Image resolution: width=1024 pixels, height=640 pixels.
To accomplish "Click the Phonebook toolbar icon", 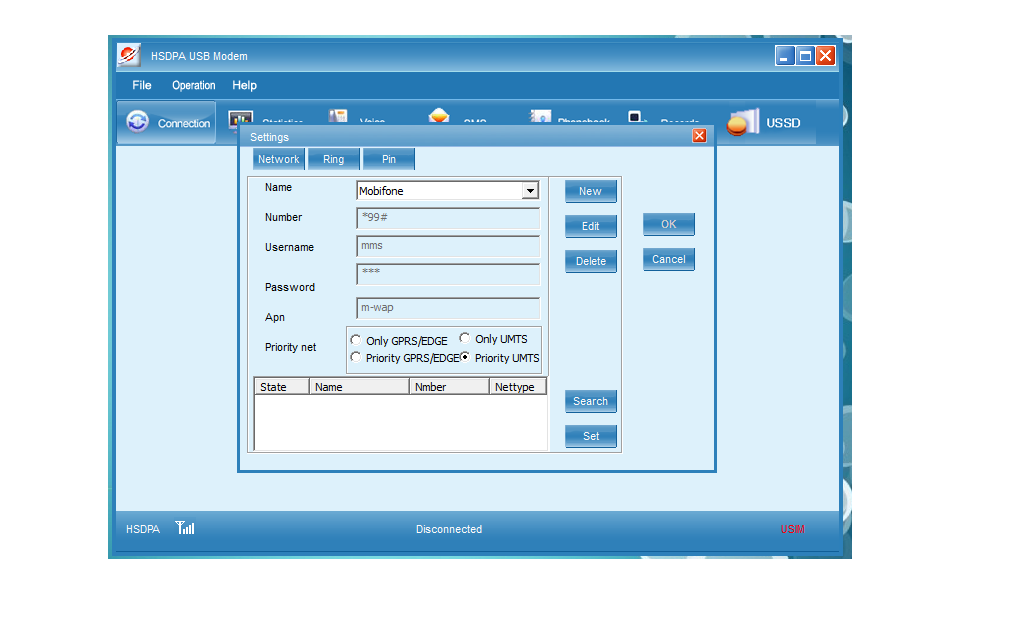I will click(x=540, y=116).
